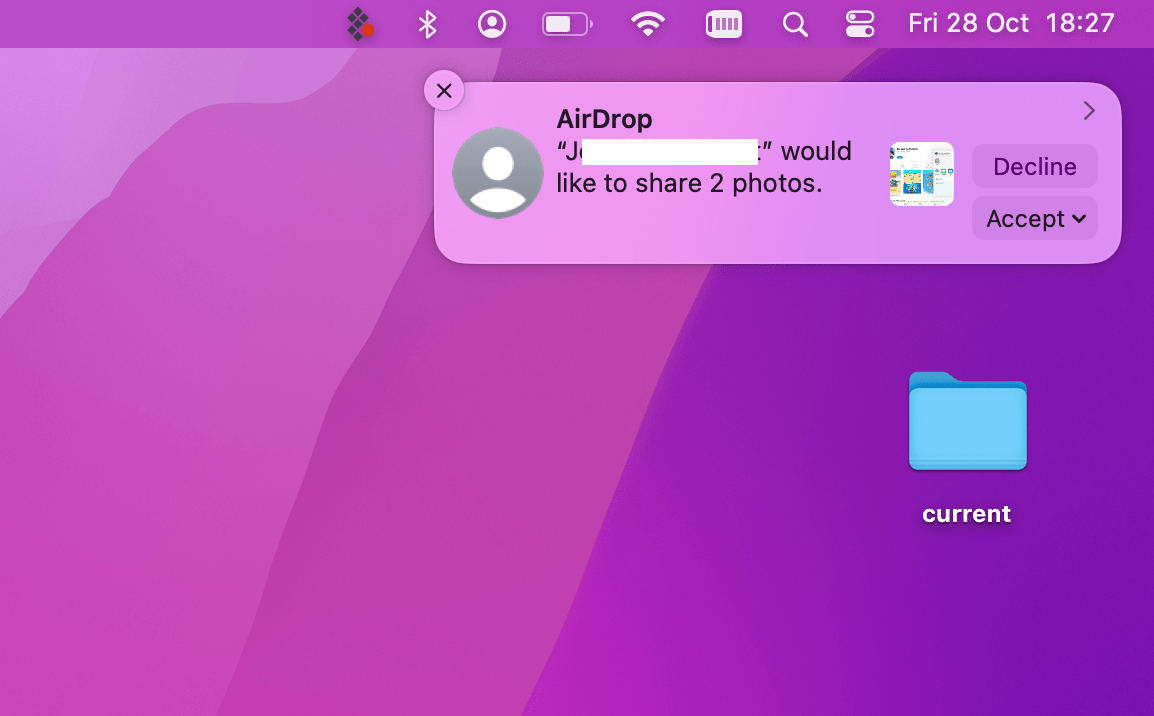Open the Accept options dropdown

point(1078,218)
